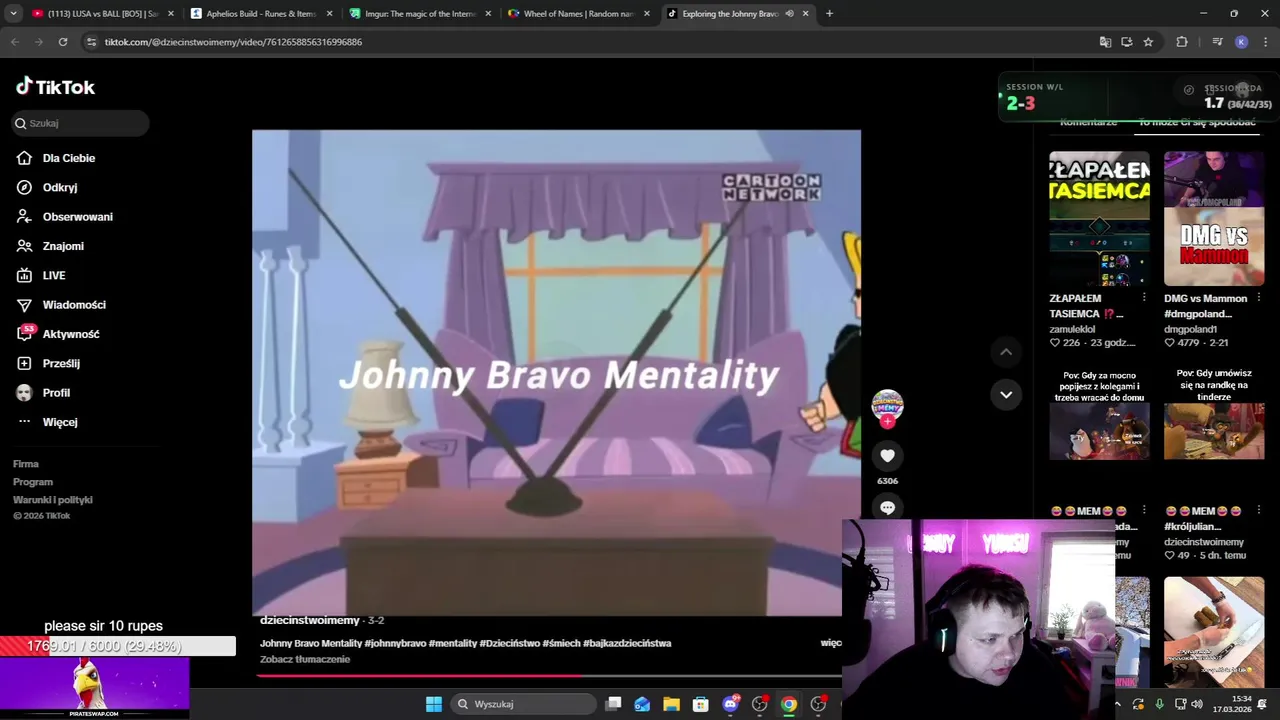Reload the page
This screenshot has height=720, width=1280.
pos(63,42)
